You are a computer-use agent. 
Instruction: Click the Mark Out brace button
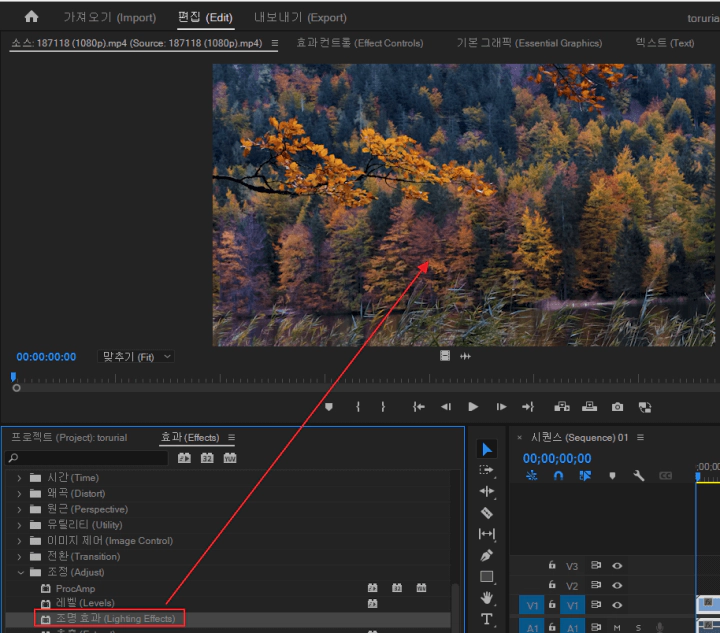[383, 407]
